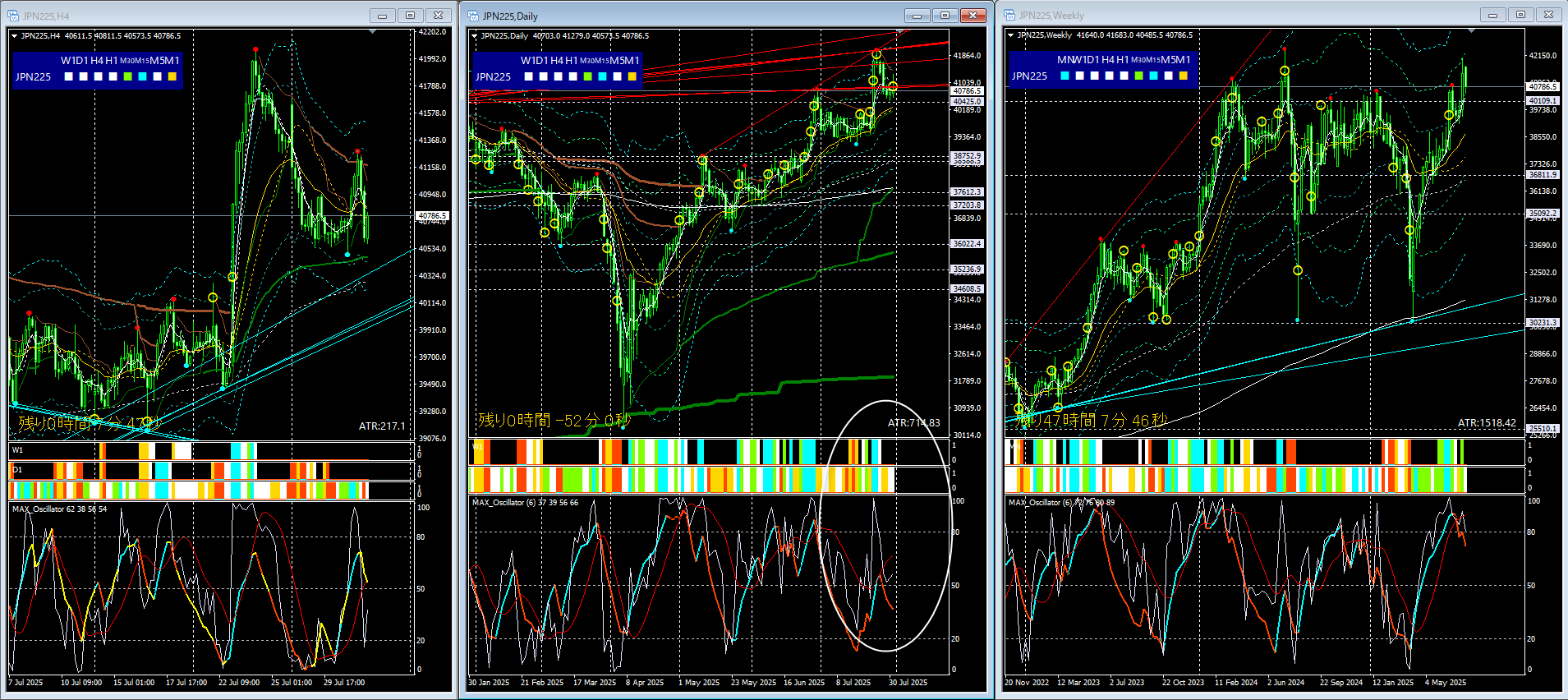Click the cyan M15 square in the H4 window
This screenshot has width=1568, height=700.
tap(142, 76)
